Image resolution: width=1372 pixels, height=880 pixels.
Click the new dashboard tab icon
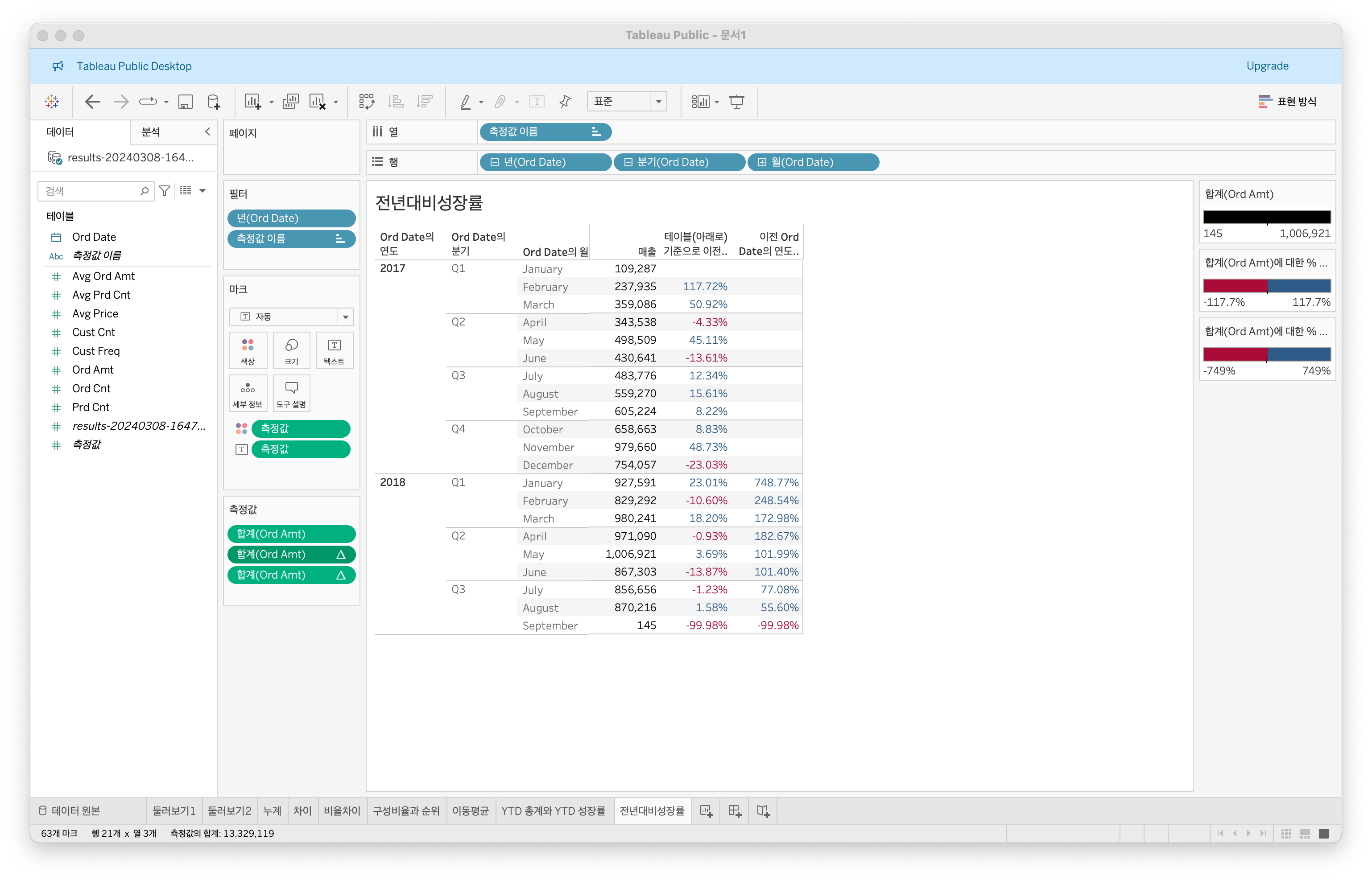click(735, 811)
